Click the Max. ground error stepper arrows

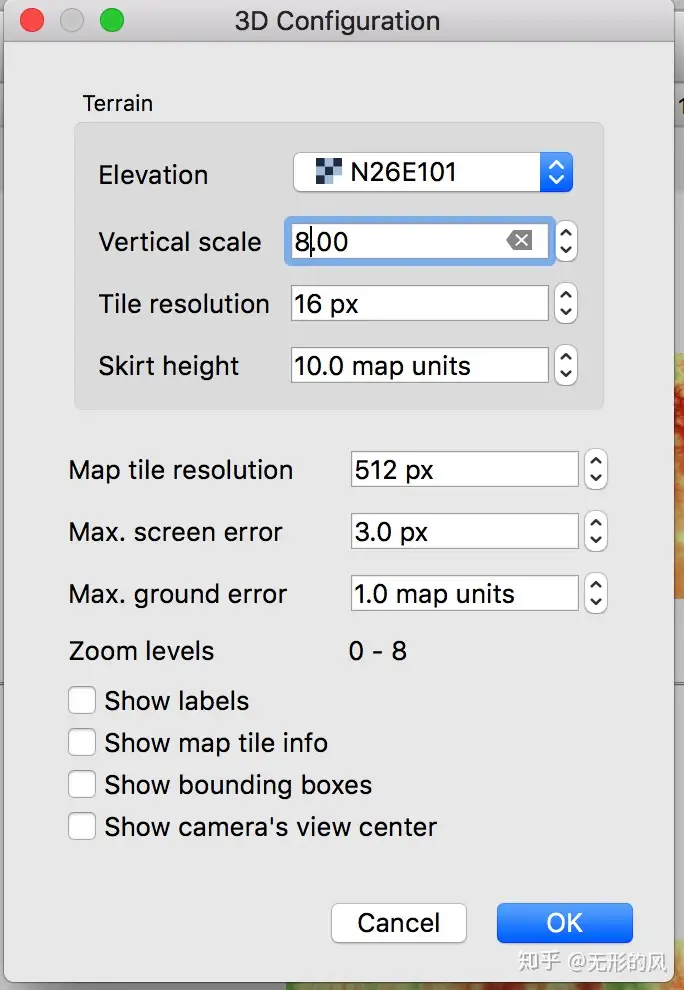click(x=596, y=594)
